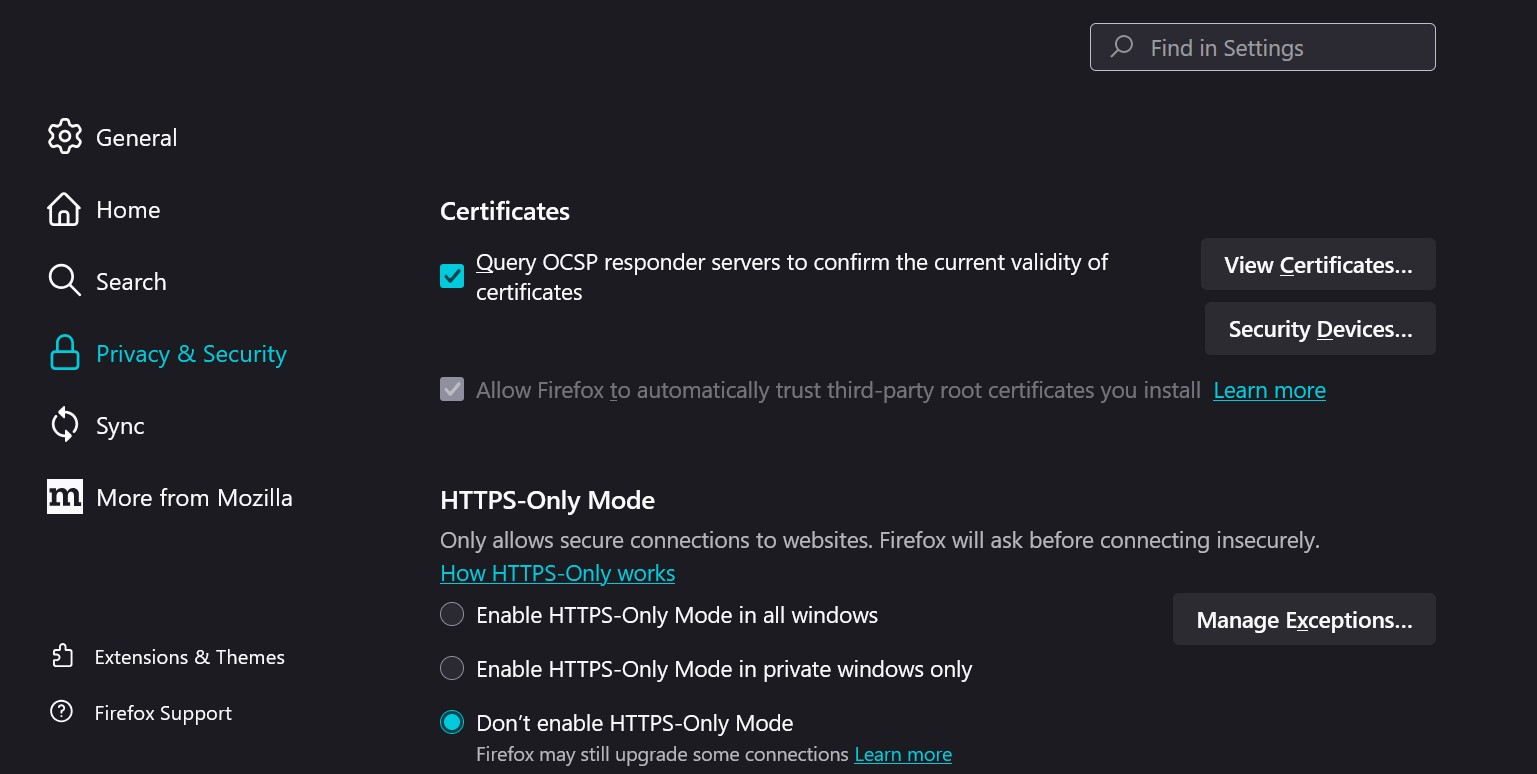
Task: Open the Home settings category
Action: [x=128, y=210]
